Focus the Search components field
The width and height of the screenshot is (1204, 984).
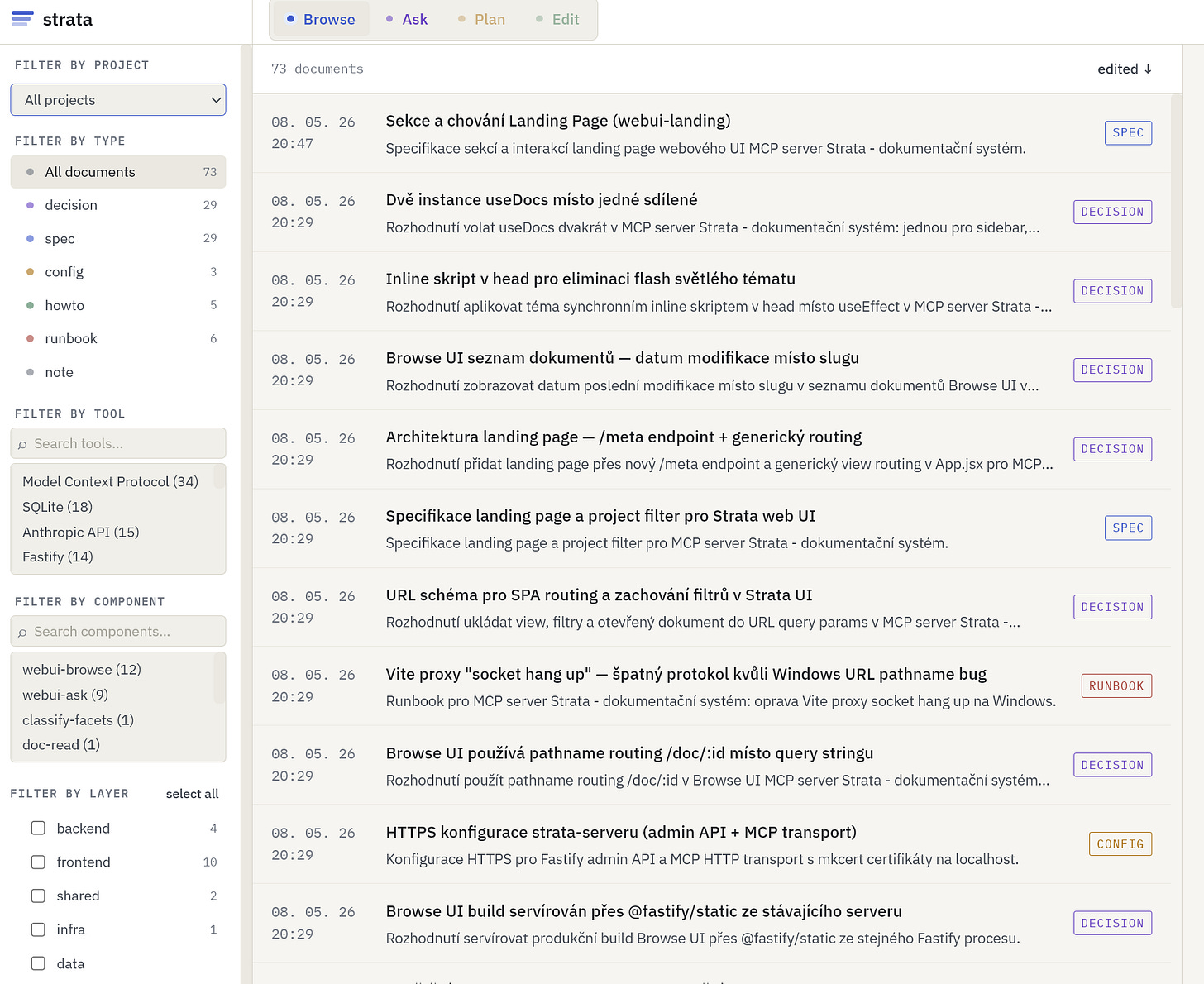point(118,631)
